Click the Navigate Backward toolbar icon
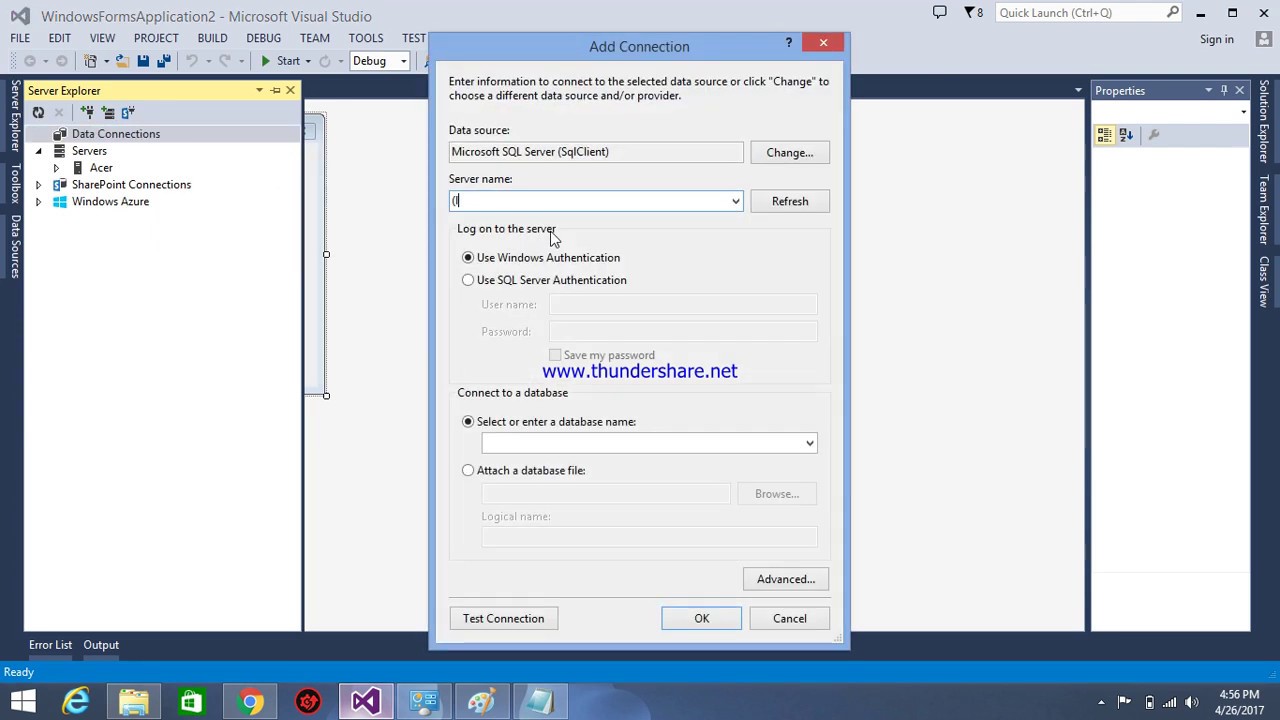The width and height of the screenshot is (1280, 720). pyautogui.click(x=30, y=62)
